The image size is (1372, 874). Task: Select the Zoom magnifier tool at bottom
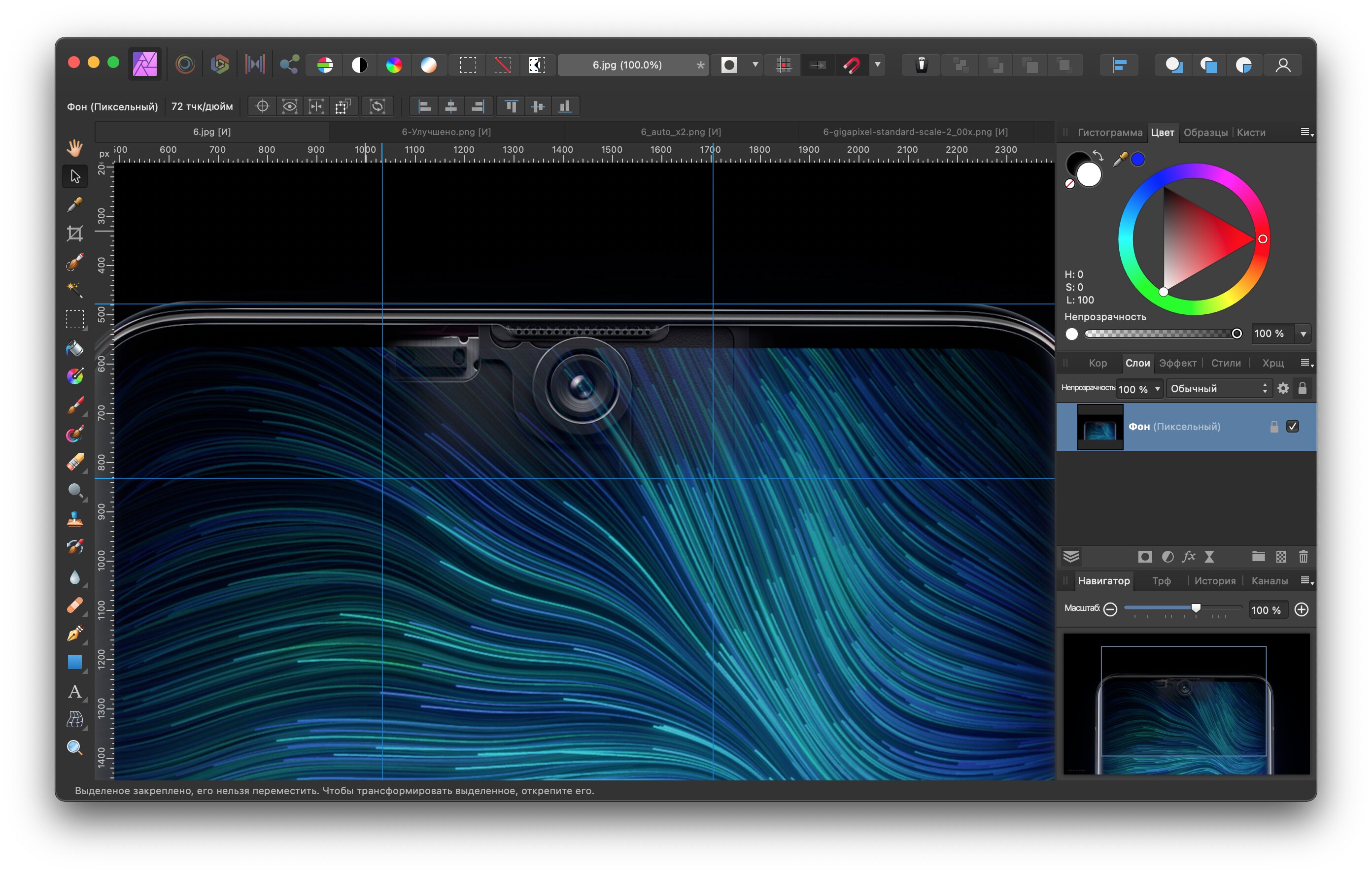click(x=74, y=747)
